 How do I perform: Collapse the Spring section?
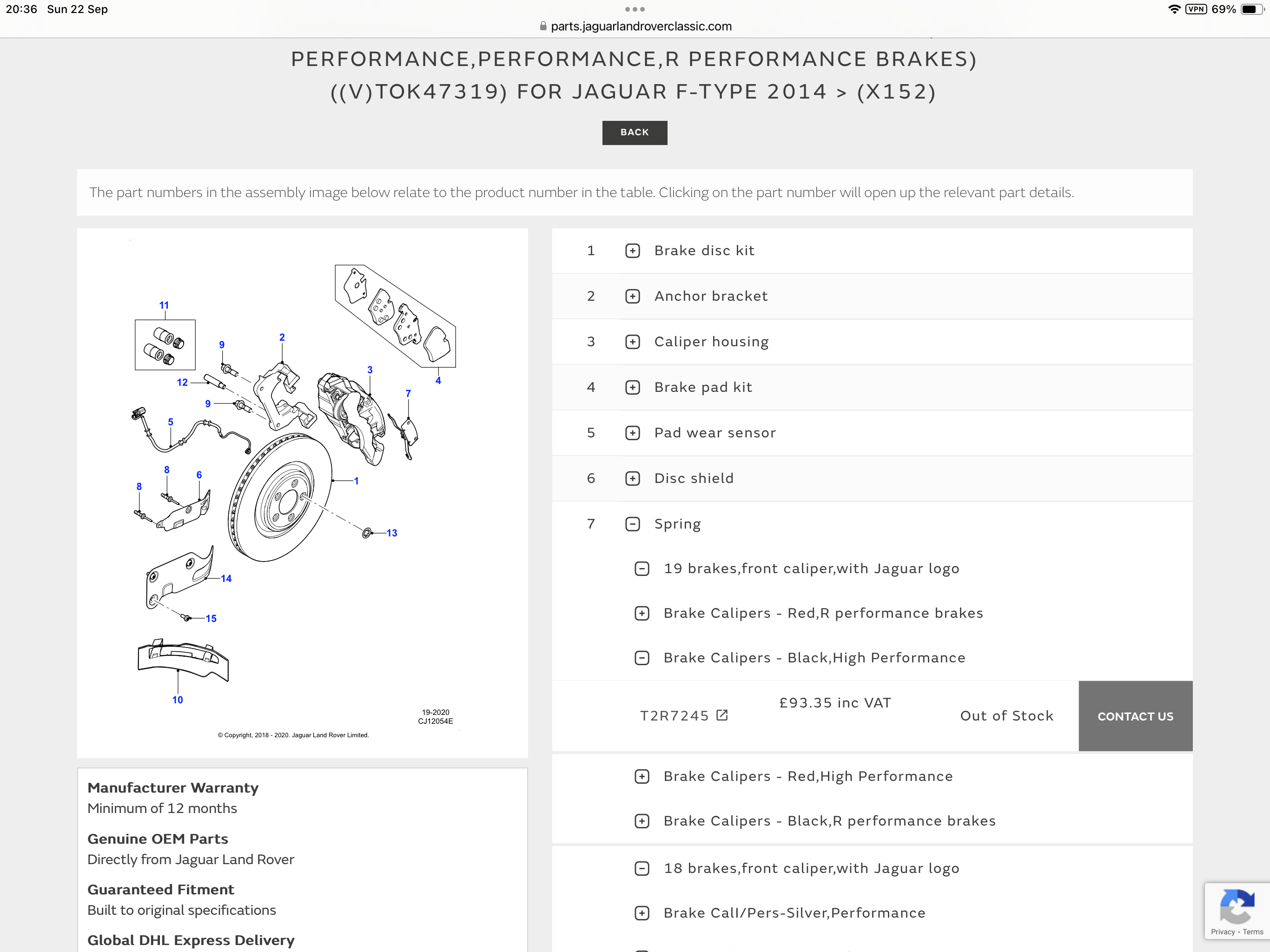tap(632, 524)
